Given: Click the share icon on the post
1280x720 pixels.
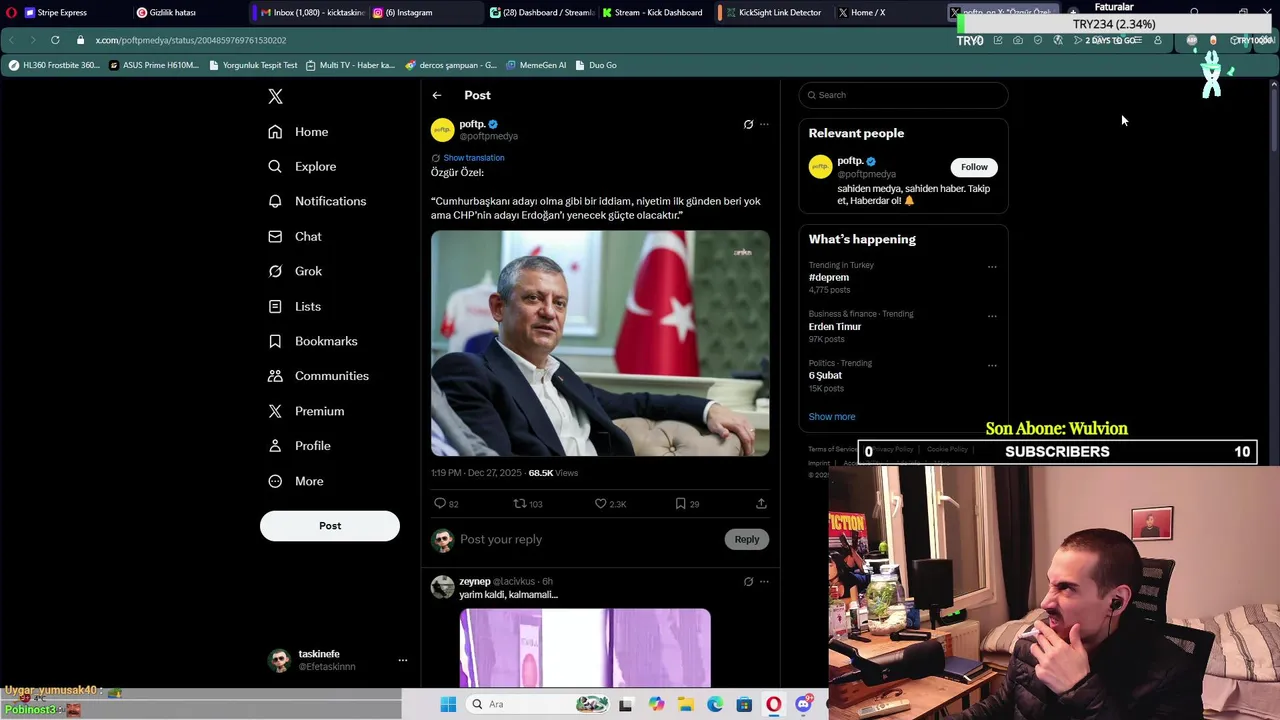Looking at the screenshot, I should (761, 504).
